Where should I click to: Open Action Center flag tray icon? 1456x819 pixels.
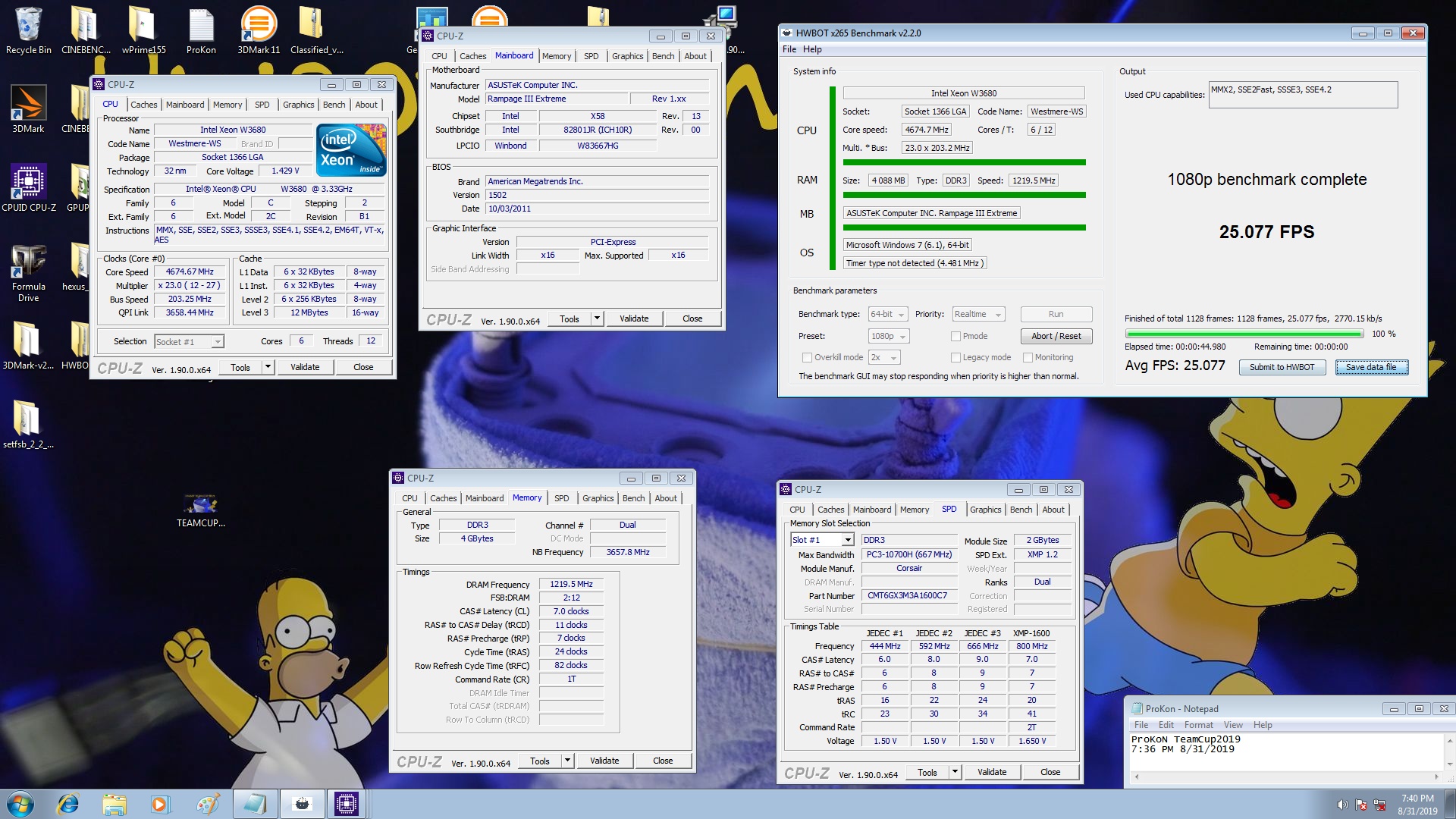1361,805
